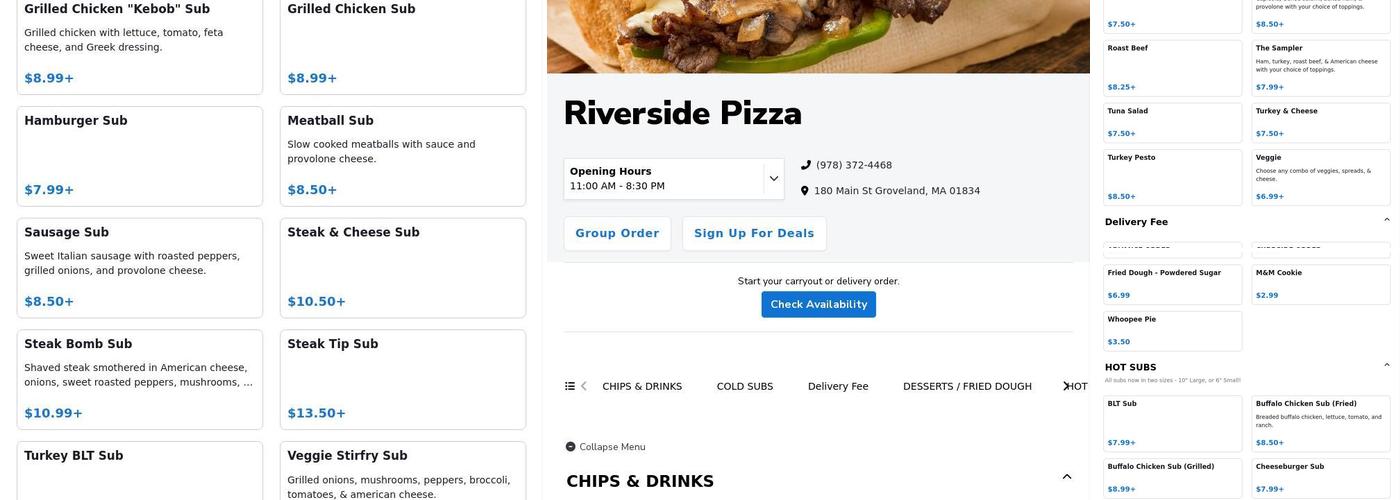Collapse the HOT SUBS section chevron
The height and width of the screenshot is (500, 1400).
[x=1386, y=365]
